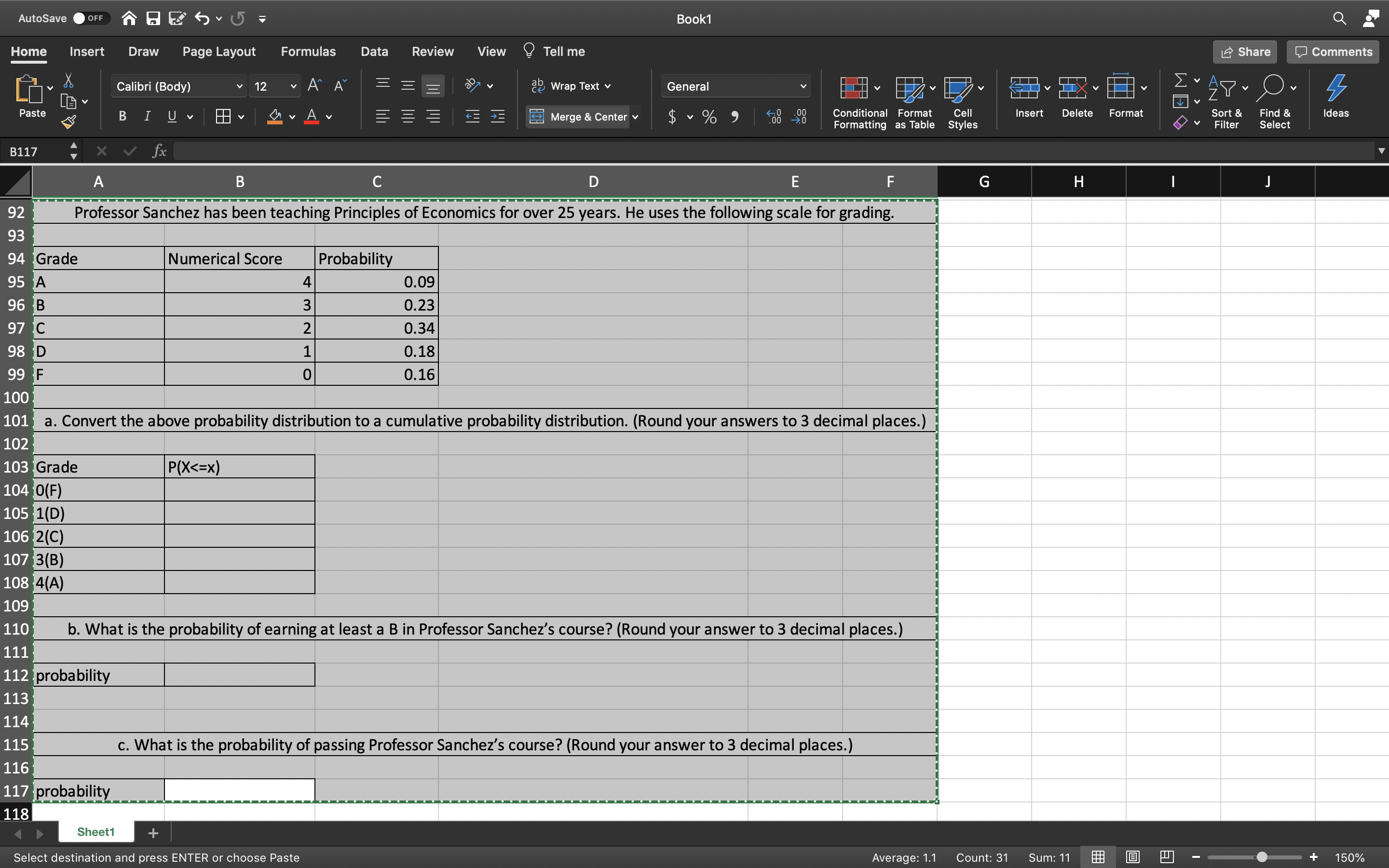Screen dimensions: 1389x868
Task: Click the Increase Font Size icon
Action: tap(314, 85)
